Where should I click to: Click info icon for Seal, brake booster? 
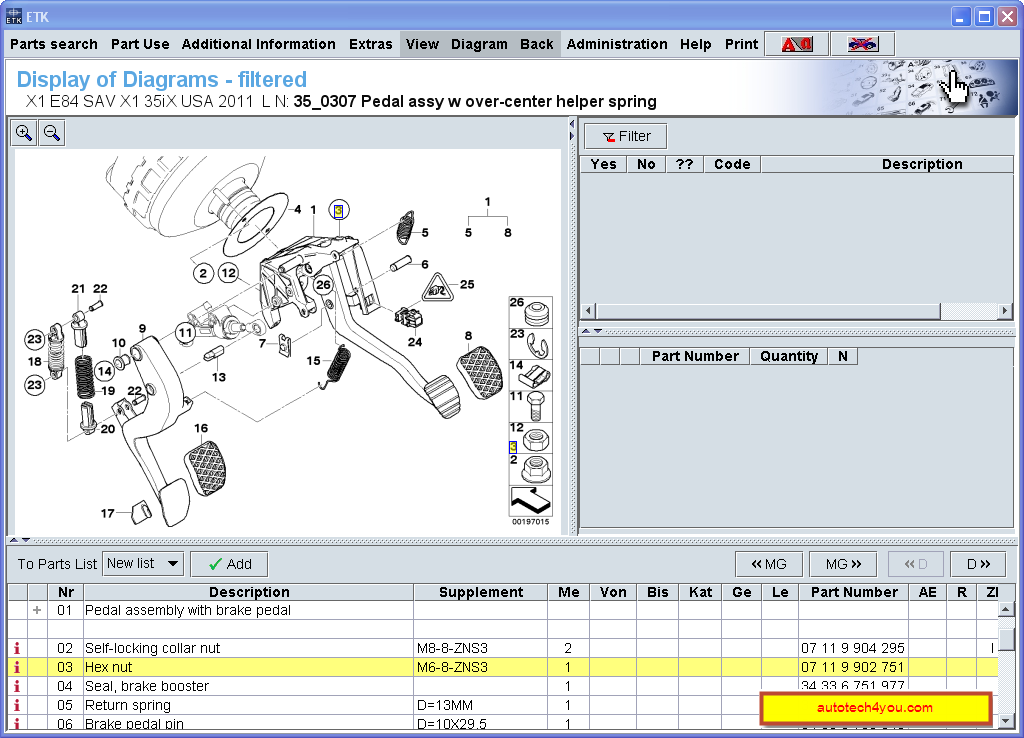click(x=17, y=686)
